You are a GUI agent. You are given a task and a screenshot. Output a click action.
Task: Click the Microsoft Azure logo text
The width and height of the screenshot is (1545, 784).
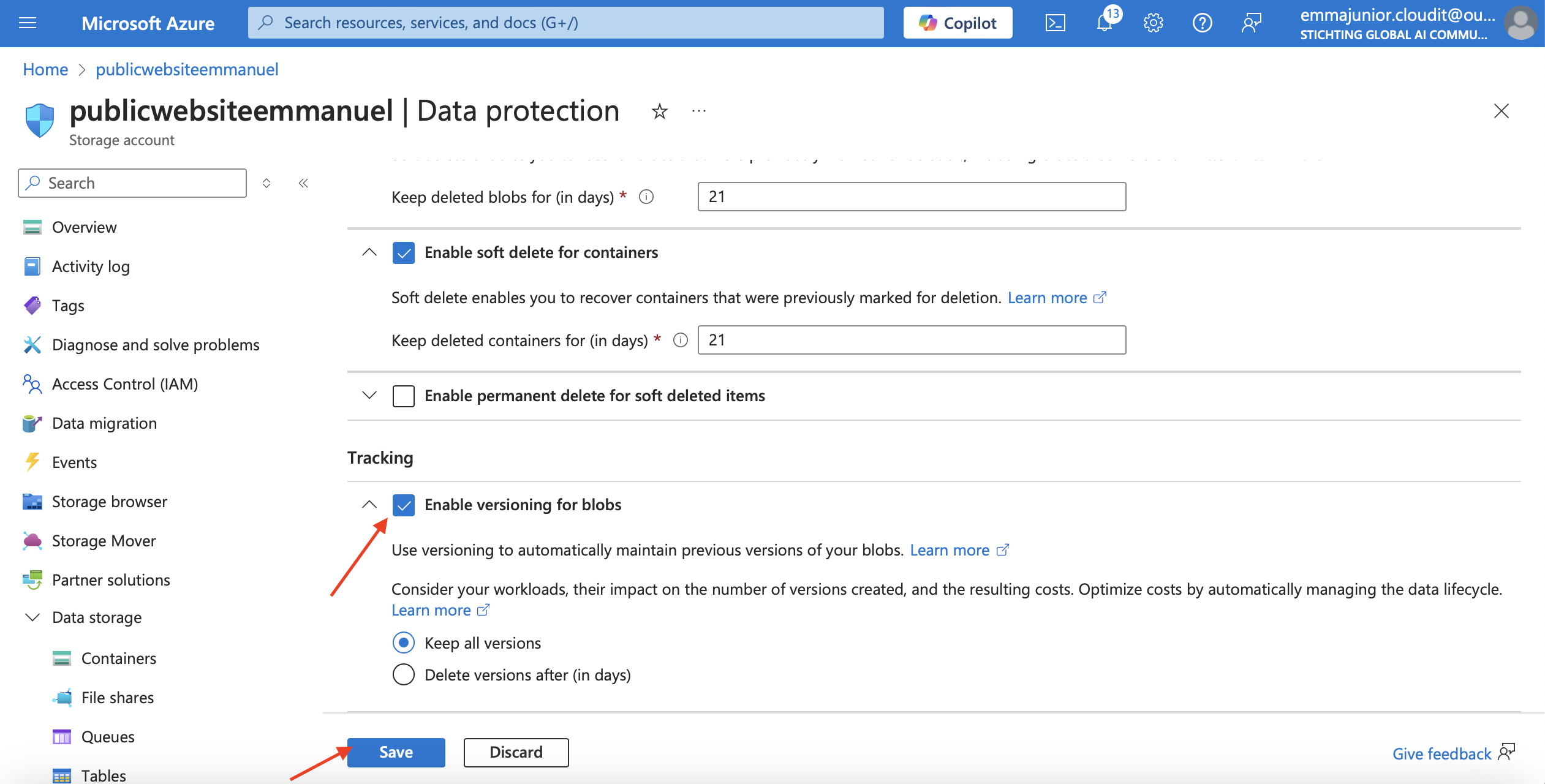click(148, 23)
